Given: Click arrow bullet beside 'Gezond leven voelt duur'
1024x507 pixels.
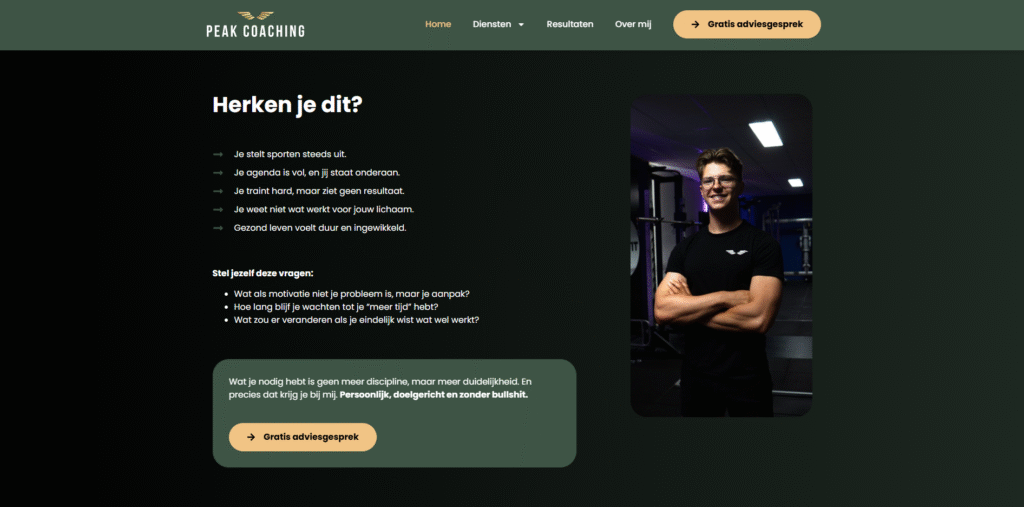Looking at the screenshot, I should [x=218, y=228].
